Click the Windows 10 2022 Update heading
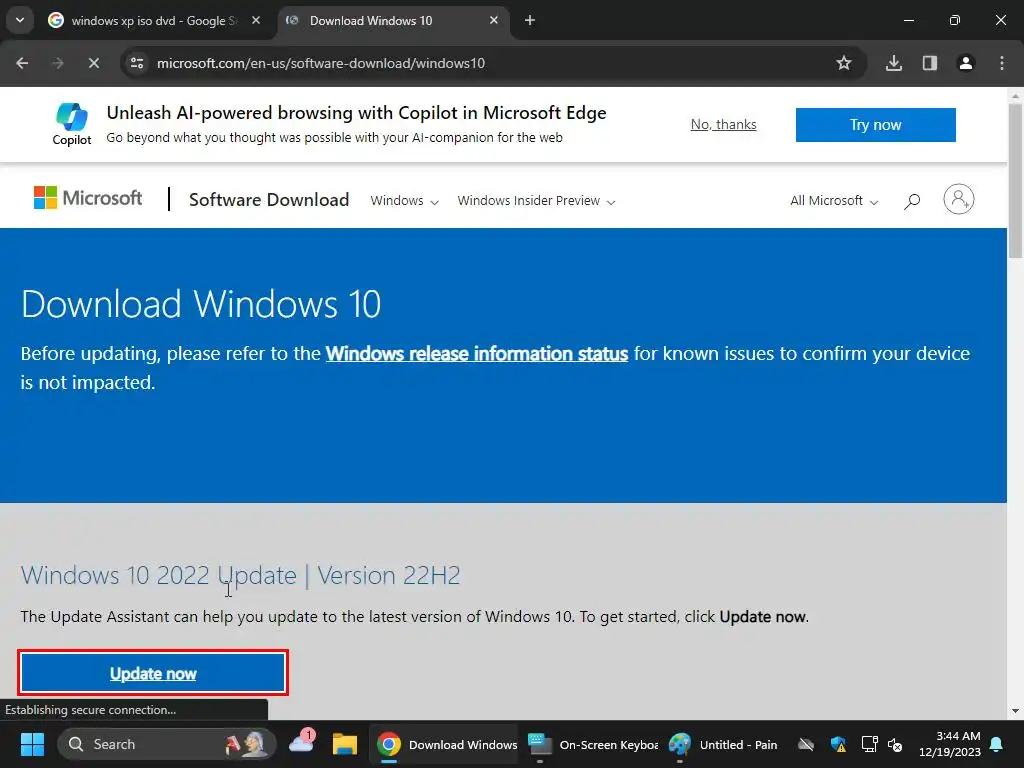Image resolution: width=1024 pixels, height=768 pixels. (240, 575)
